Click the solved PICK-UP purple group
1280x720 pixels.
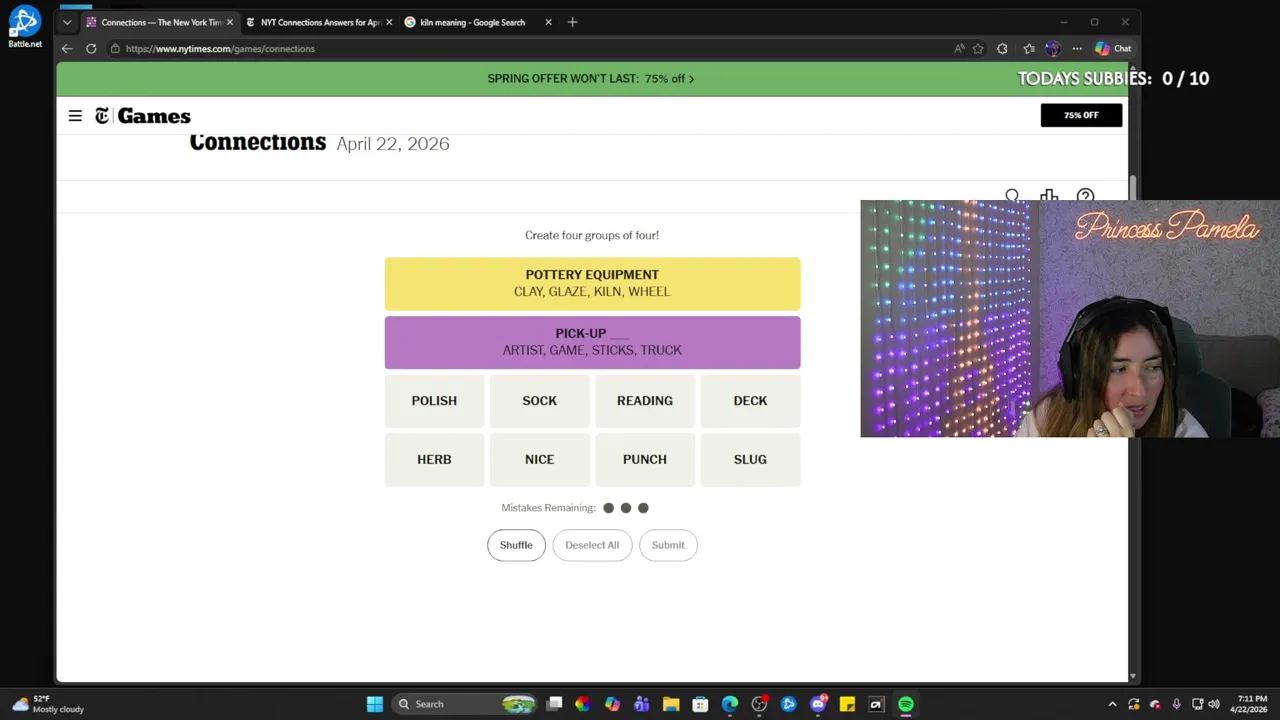coord(592,342)
